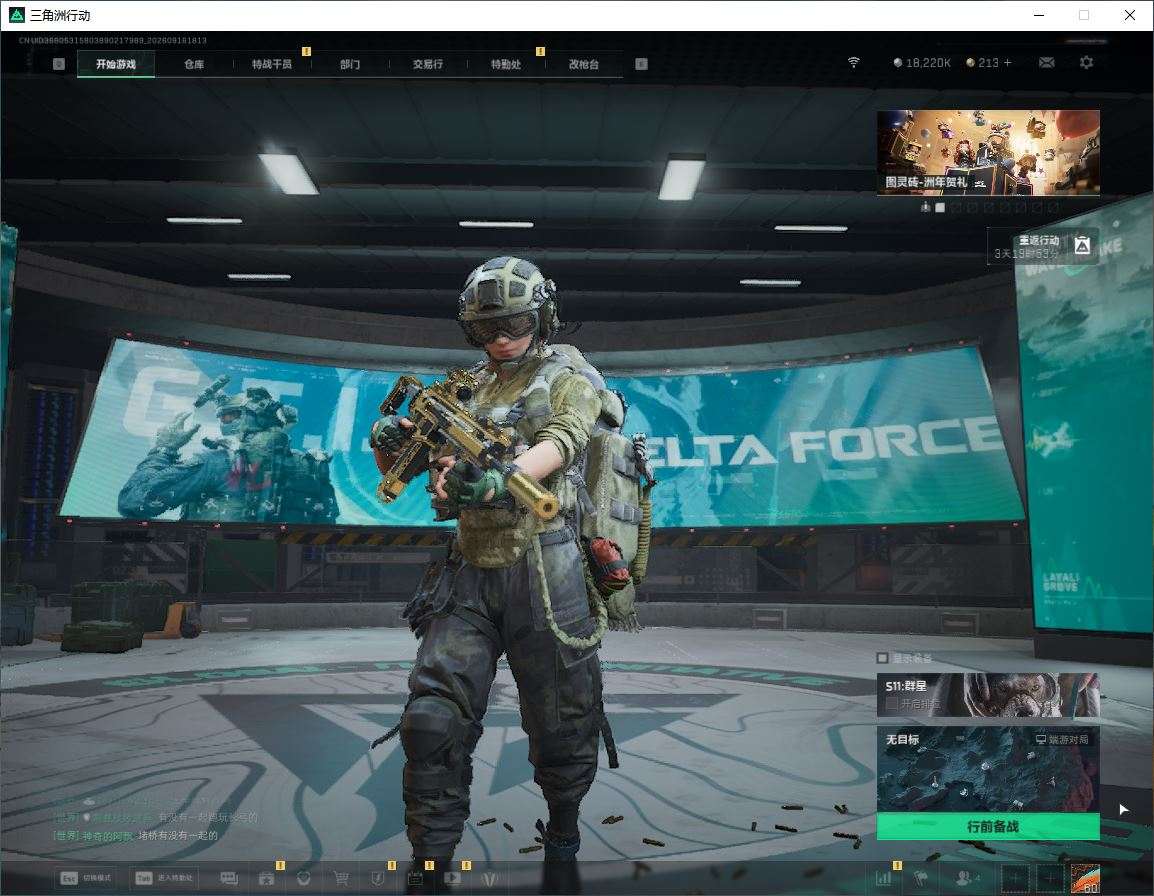The height and width of the screenshot is (896, 1154).
Task: Click the right tab-navigation key icon
Action: coord(642,64)
